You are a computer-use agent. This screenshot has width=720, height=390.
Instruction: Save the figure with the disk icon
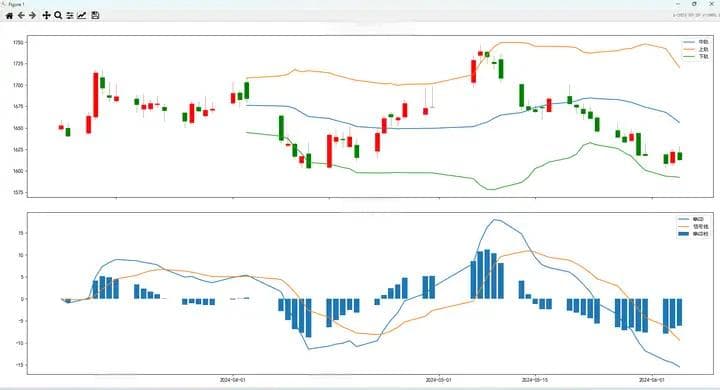pyautogui.click(x=95, y=16)
